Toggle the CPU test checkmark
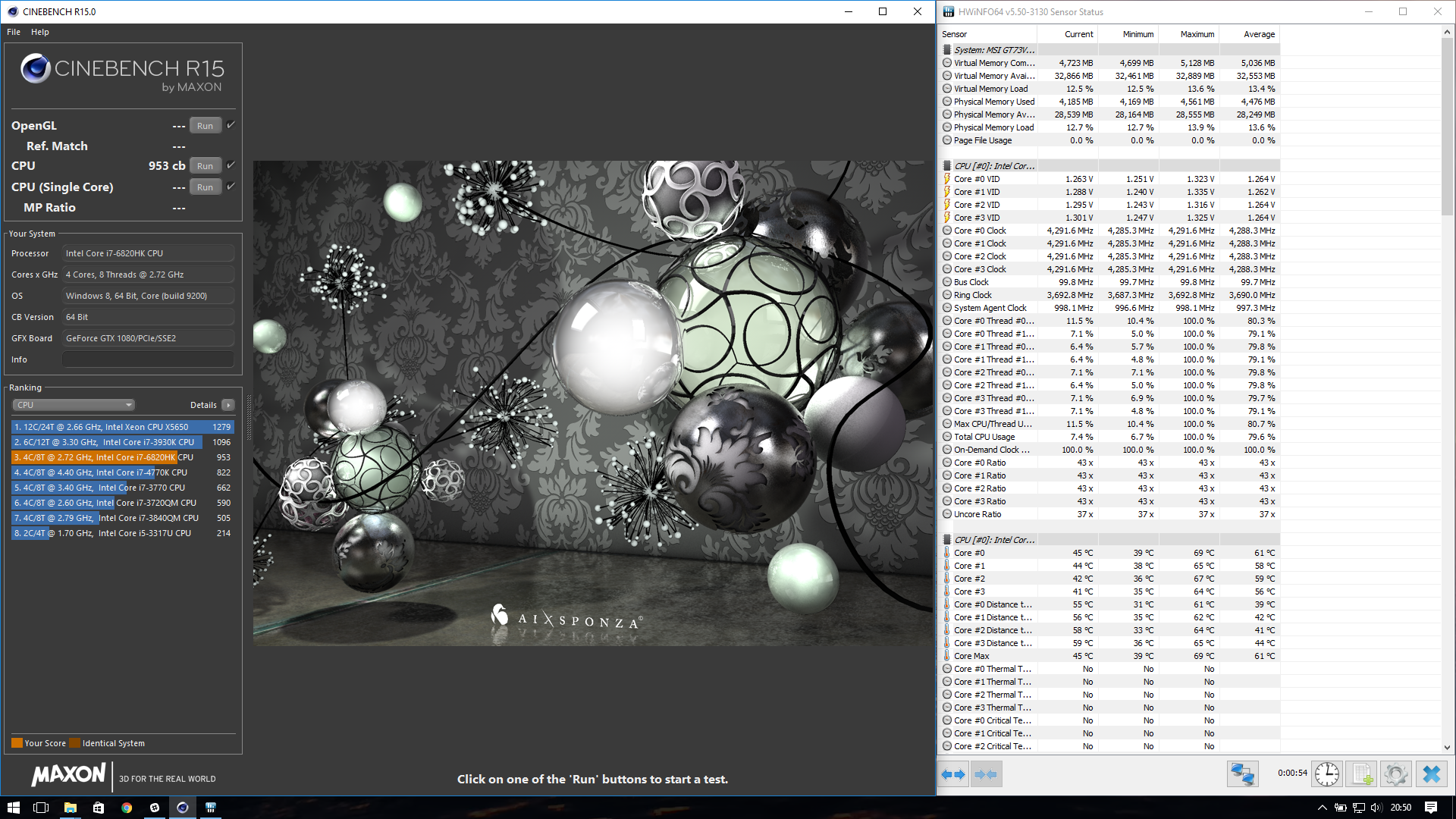This screenshot has height=819, width=1456. (231, 165)
